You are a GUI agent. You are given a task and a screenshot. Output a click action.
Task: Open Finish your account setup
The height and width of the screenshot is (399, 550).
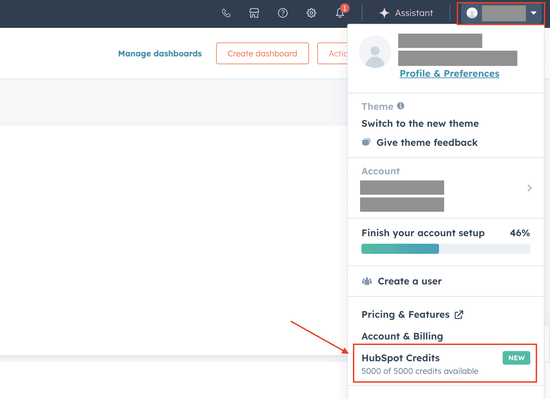(423, 233)
